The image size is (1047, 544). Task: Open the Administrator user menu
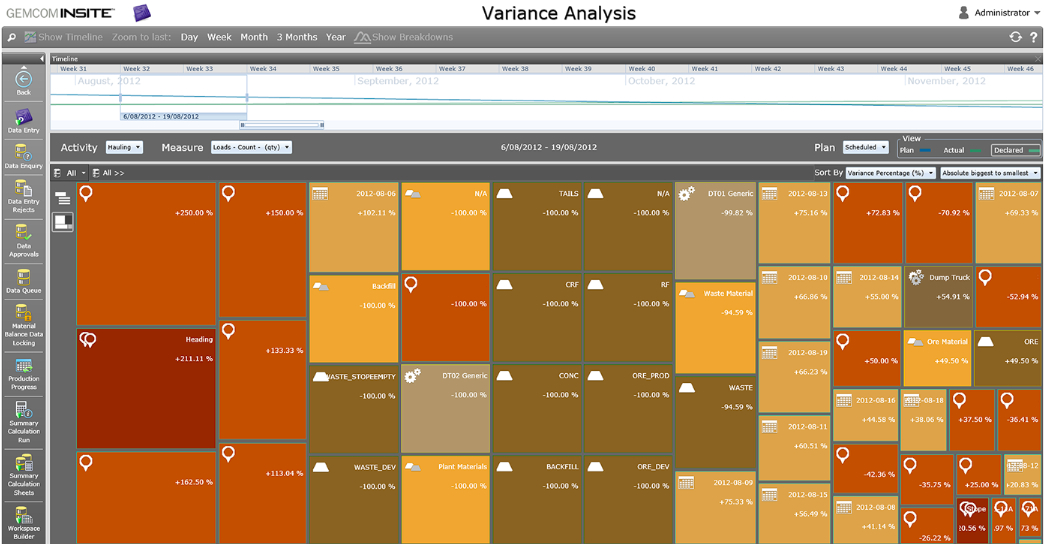click(x=994, y=13)
